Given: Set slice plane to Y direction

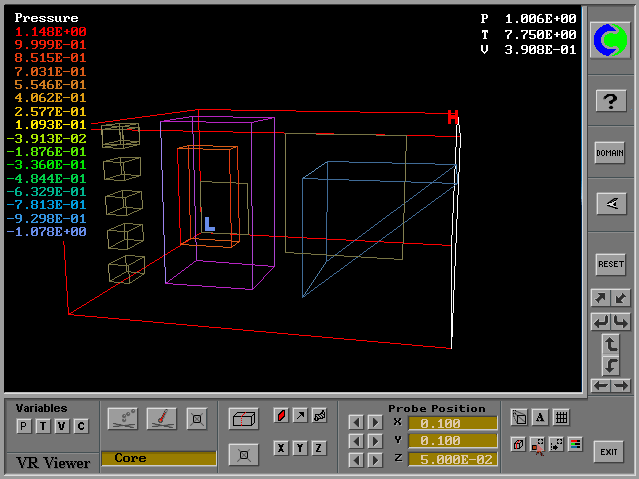Looking at the screenshot, I should point(300,448).
